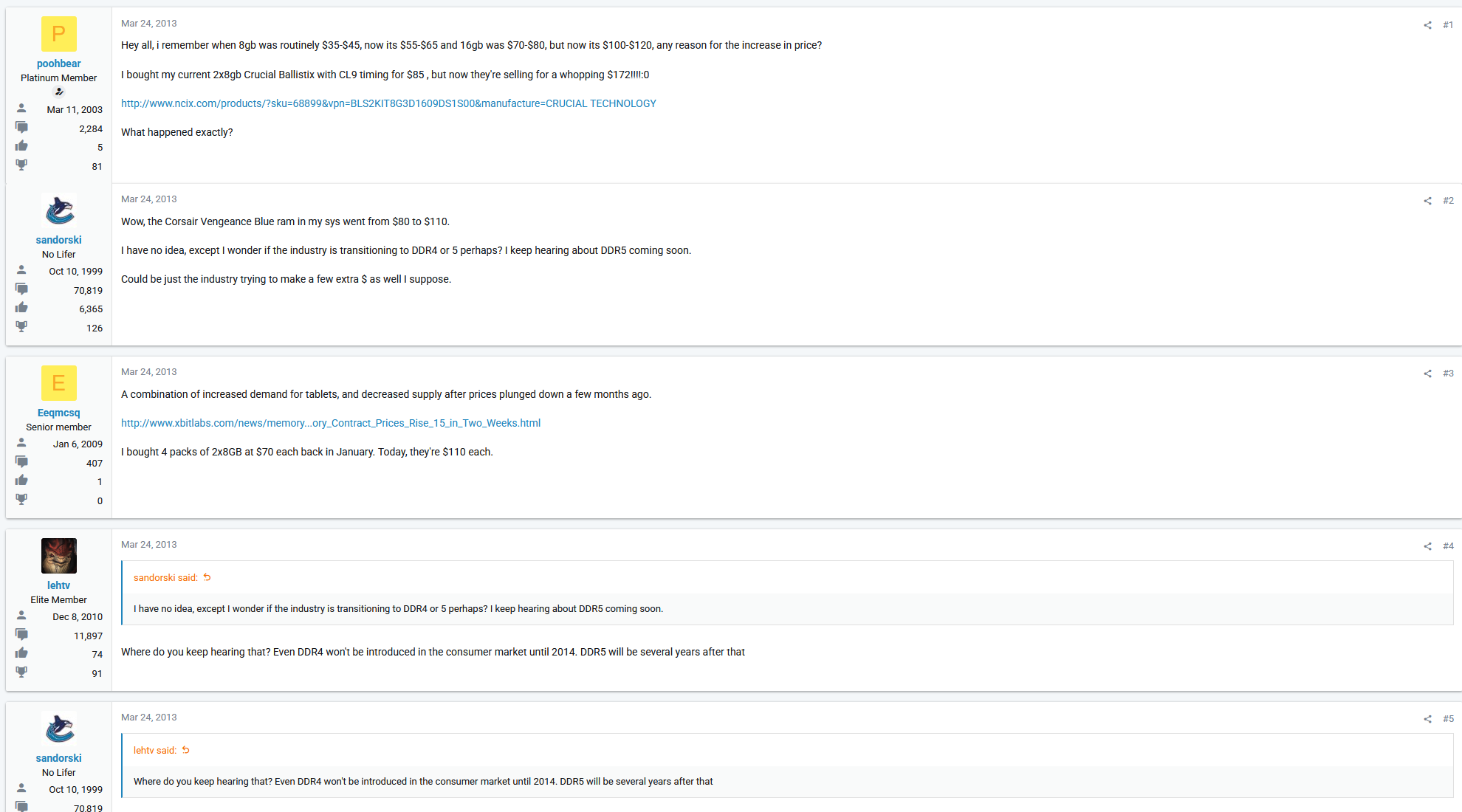
Task: Click poohbear's yellow P avatar
Action: point(59,34)
